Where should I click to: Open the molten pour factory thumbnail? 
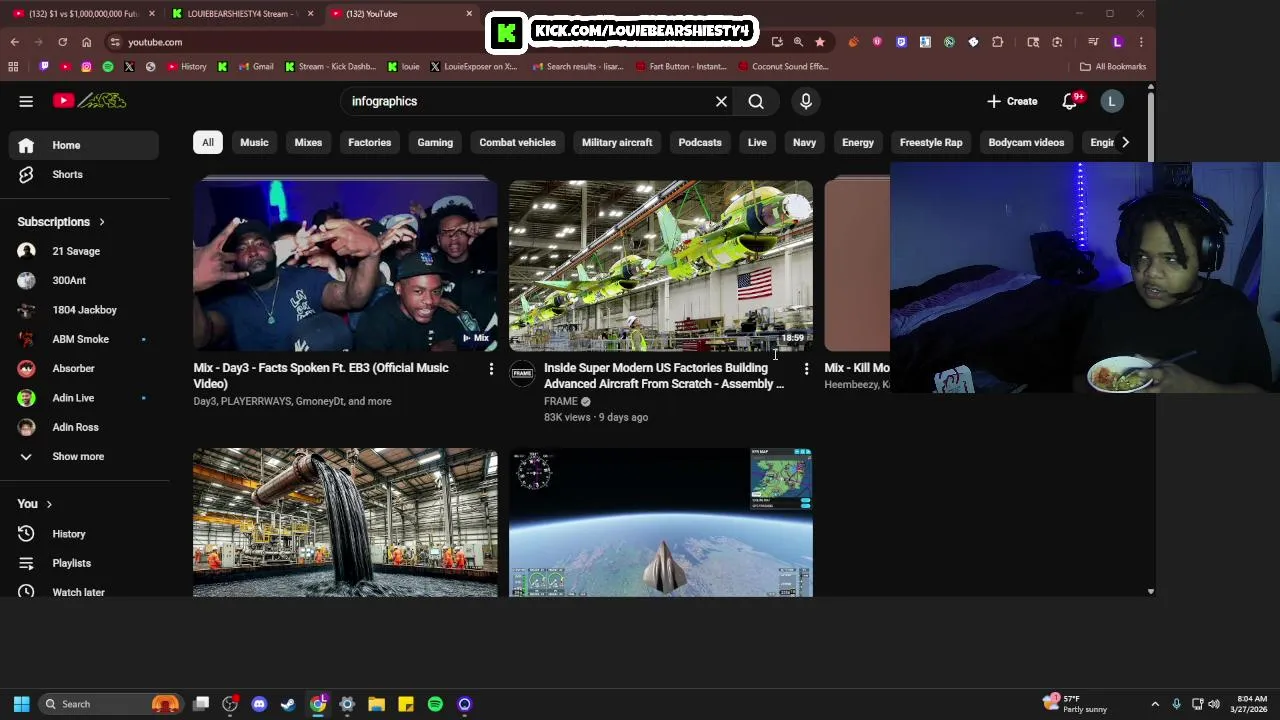tap(345, 522)
